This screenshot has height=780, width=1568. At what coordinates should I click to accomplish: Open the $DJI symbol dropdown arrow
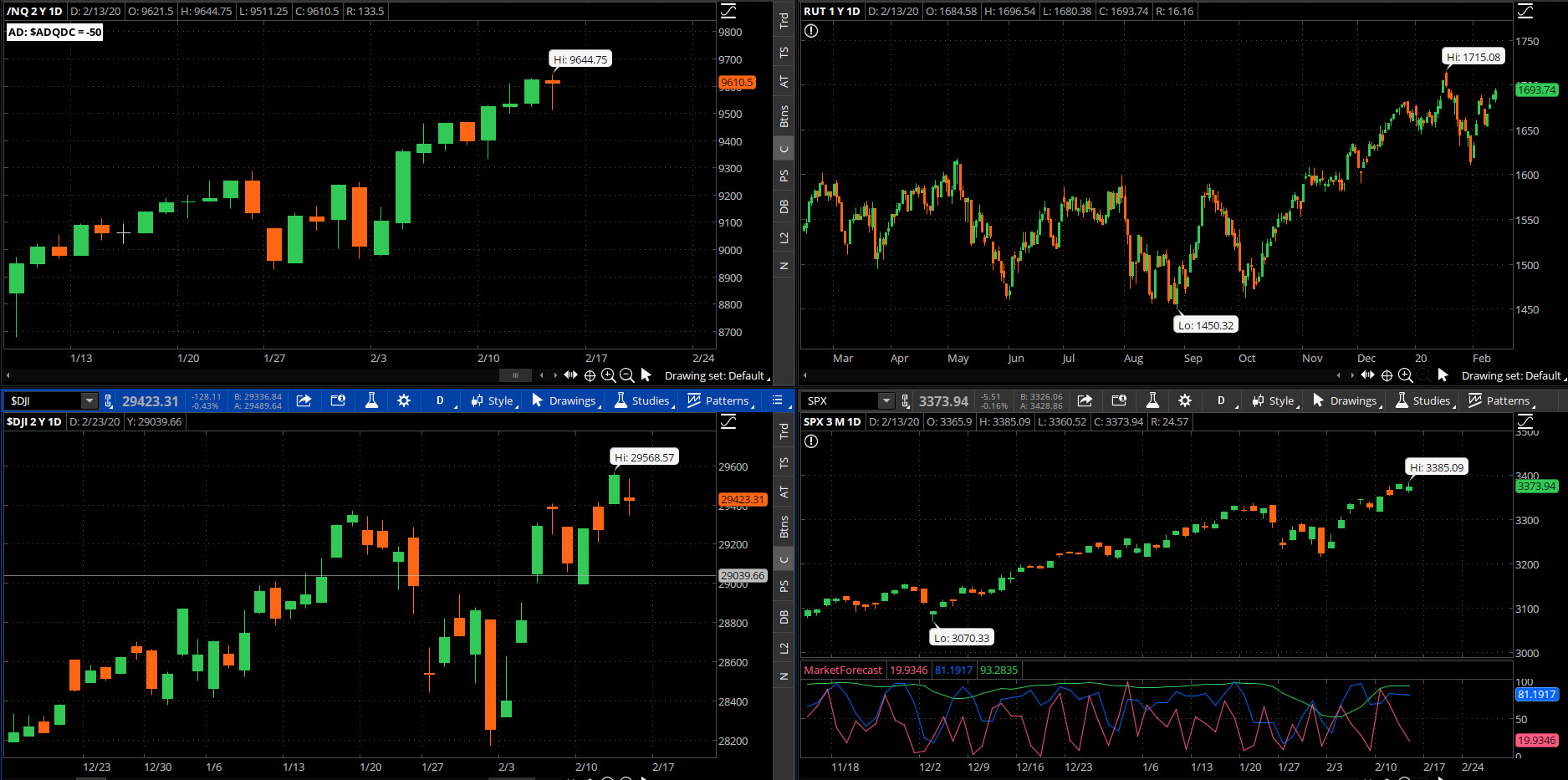point(89,400)
